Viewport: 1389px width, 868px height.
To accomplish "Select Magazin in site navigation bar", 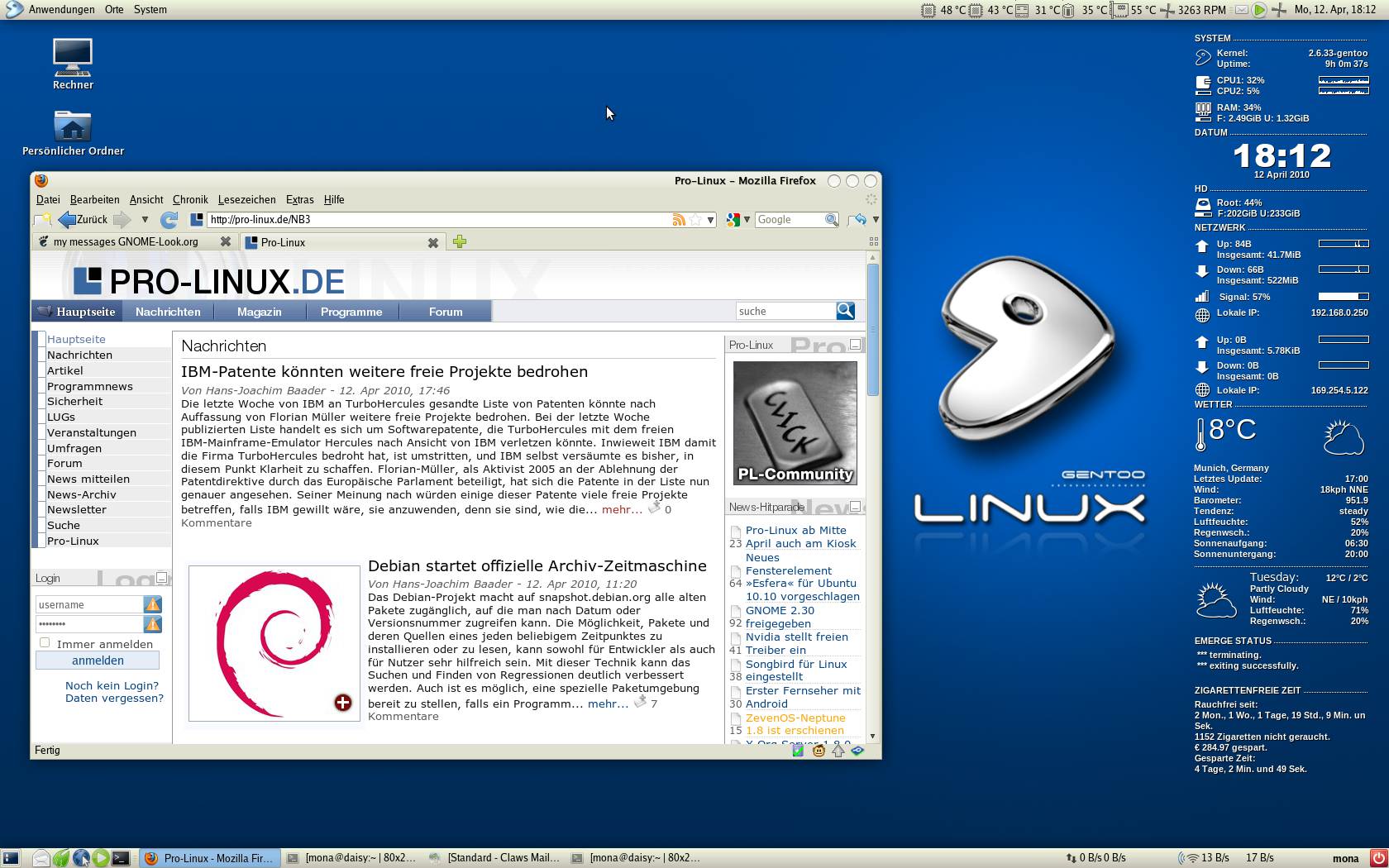I will (x=260, y=312).
